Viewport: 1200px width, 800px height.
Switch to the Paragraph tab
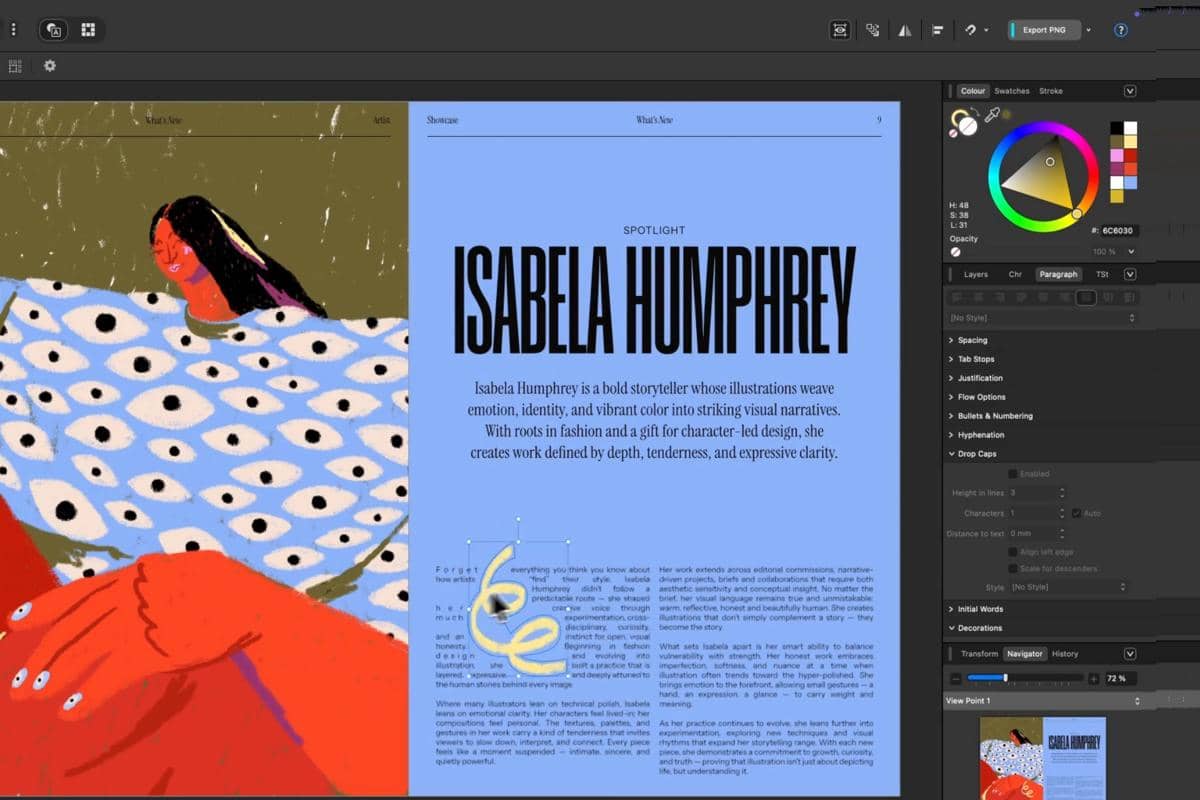1058,274
